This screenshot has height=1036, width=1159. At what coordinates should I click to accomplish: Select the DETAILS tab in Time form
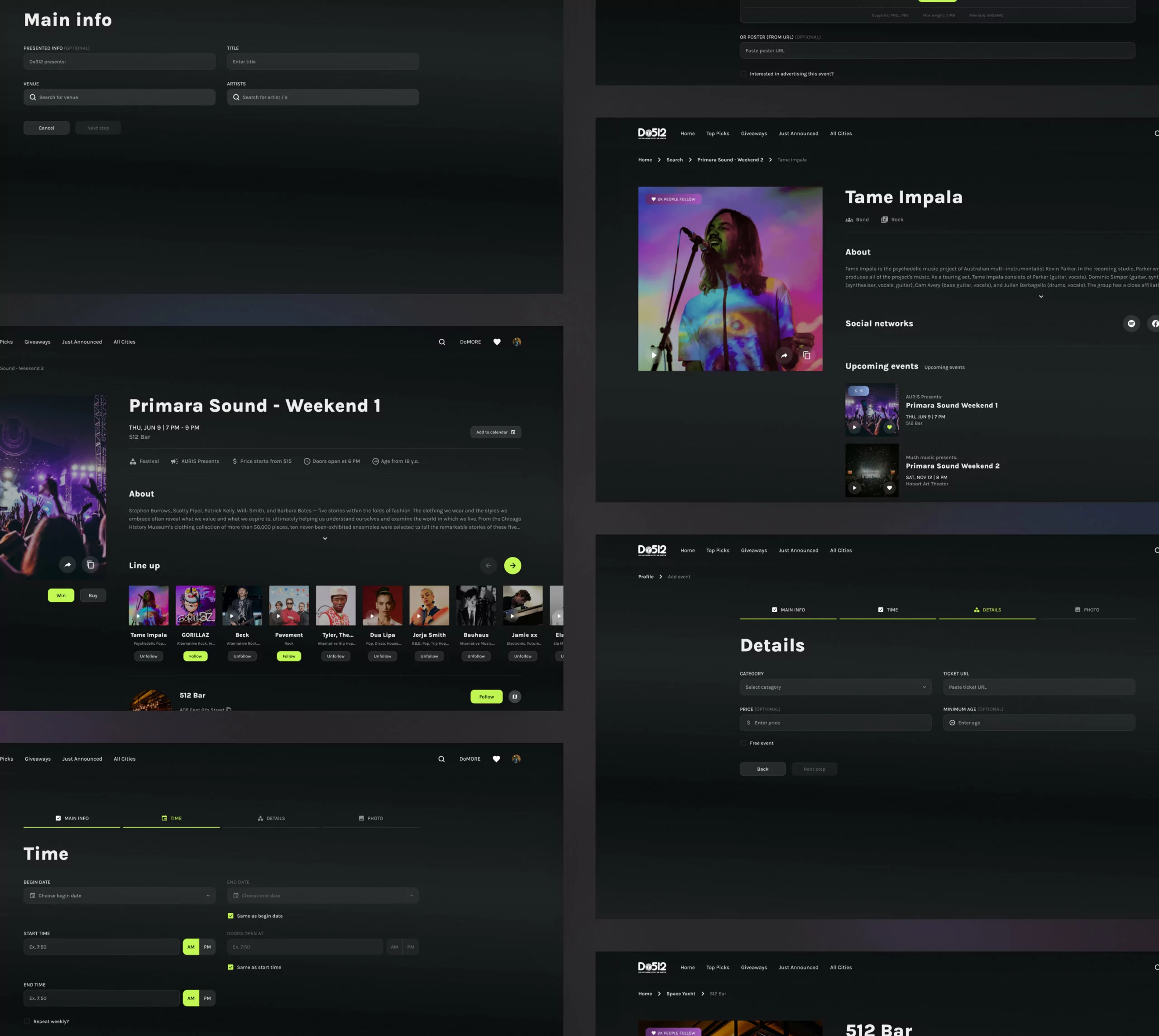point(271,818)
